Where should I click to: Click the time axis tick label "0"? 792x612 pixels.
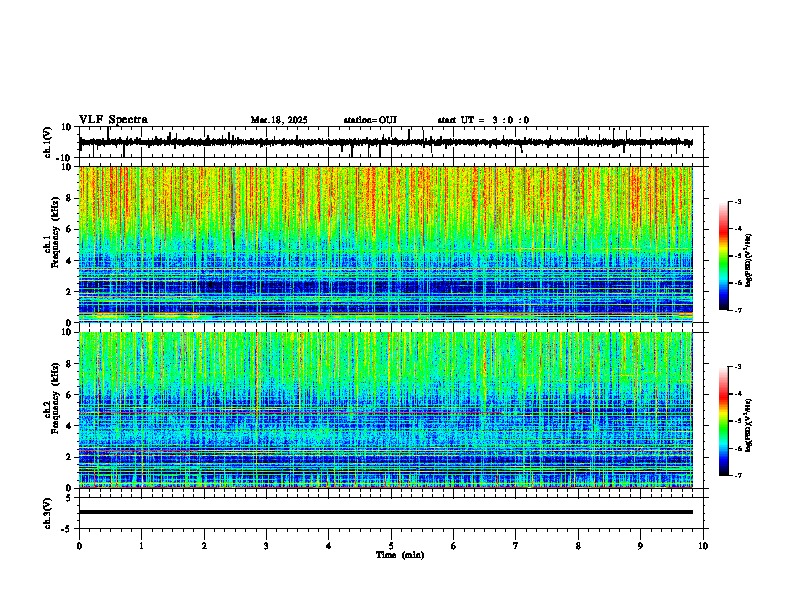[79, 546]
